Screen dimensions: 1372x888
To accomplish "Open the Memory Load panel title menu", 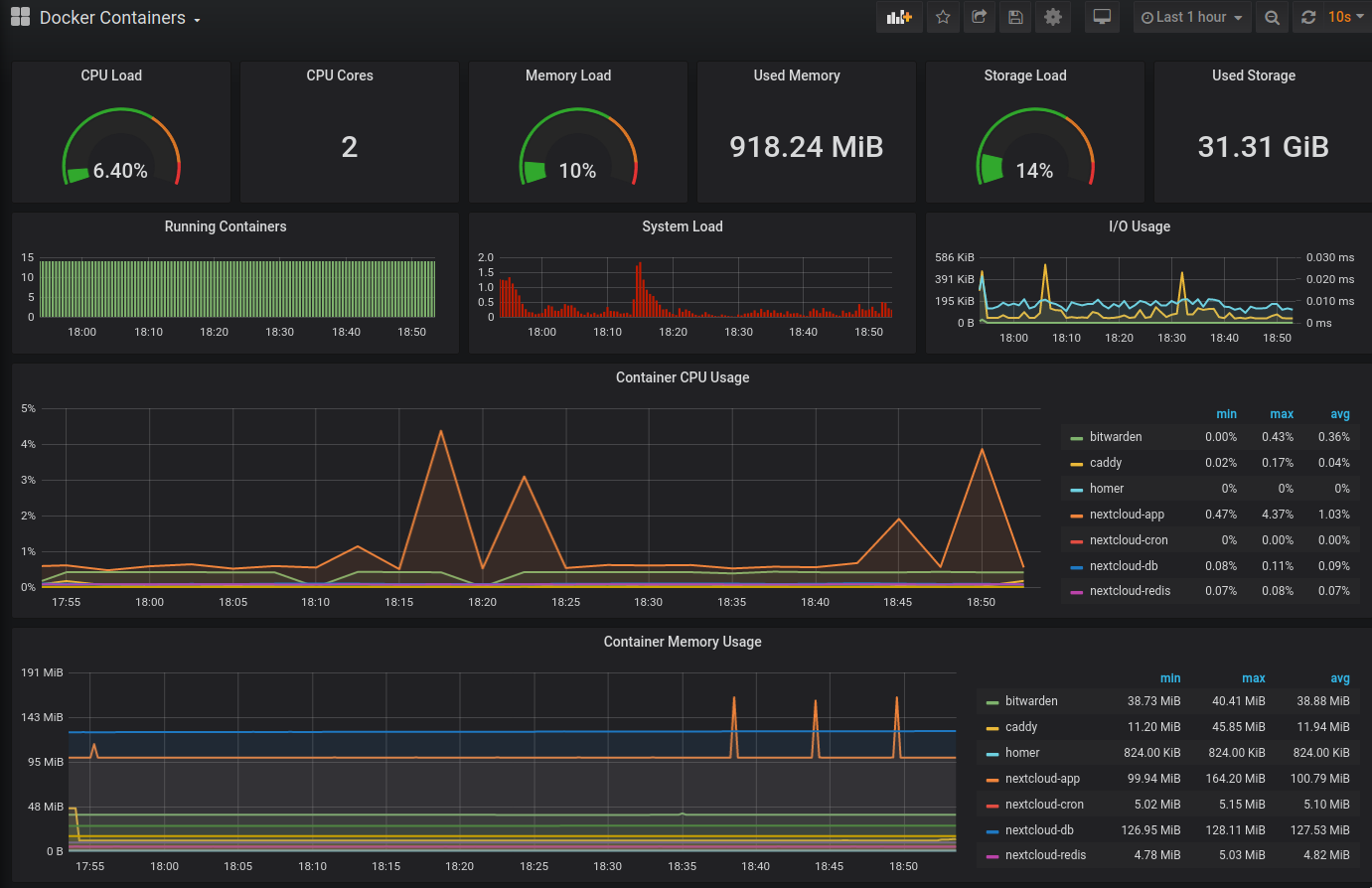I will click(x=568, y=75).
